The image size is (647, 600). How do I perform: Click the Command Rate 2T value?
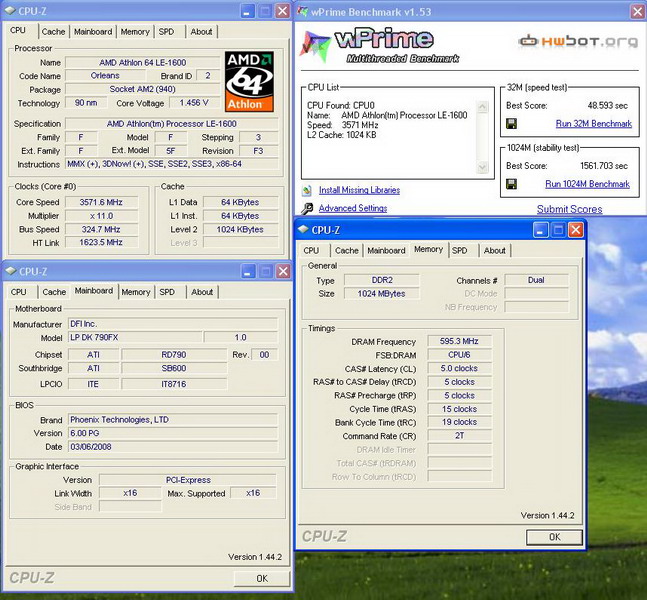(x=459, y=436)
